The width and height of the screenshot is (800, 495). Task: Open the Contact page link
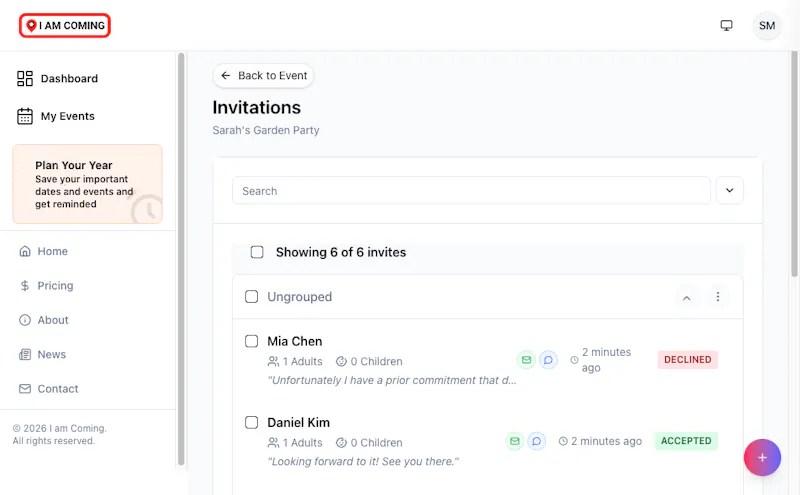(x=58, y=388)
